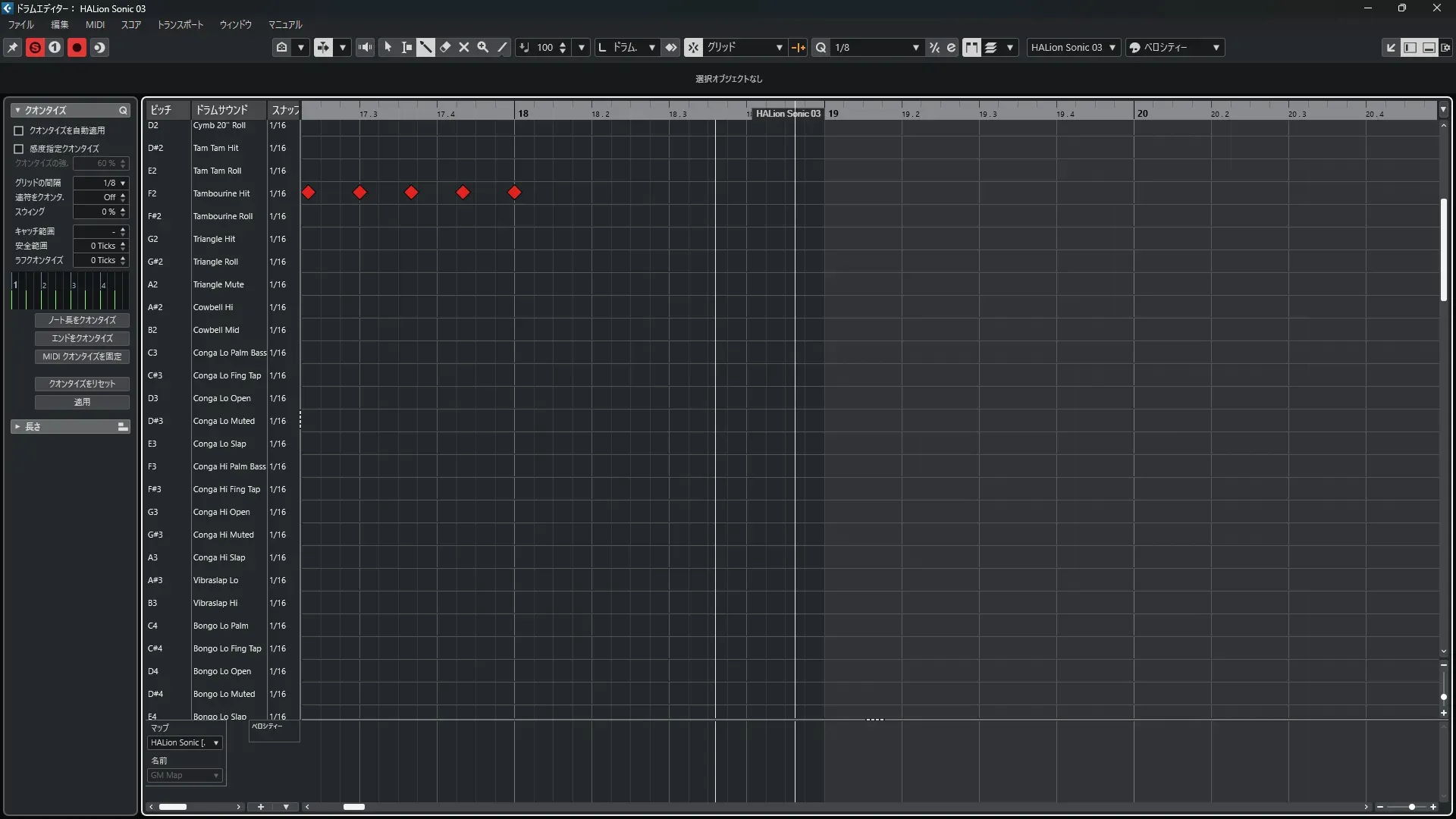Viewport: 1456px width, 819px height.
Task: Select the Line tool
Action: coord(502,47)
